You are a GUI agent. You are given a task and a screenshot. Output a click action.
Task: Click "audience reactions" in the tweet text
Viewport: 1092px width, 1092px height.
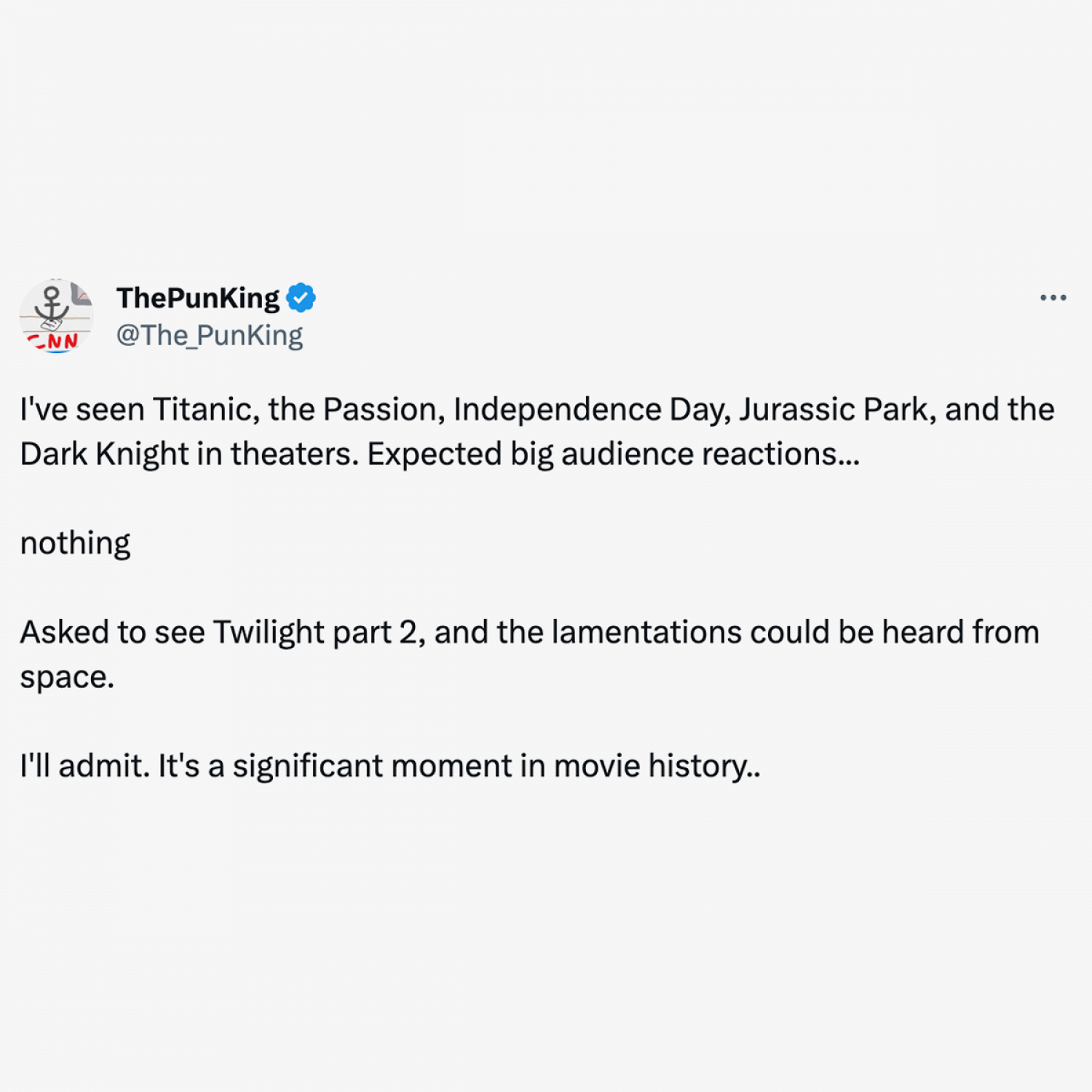pyautogui.click(x=708, y=454)
